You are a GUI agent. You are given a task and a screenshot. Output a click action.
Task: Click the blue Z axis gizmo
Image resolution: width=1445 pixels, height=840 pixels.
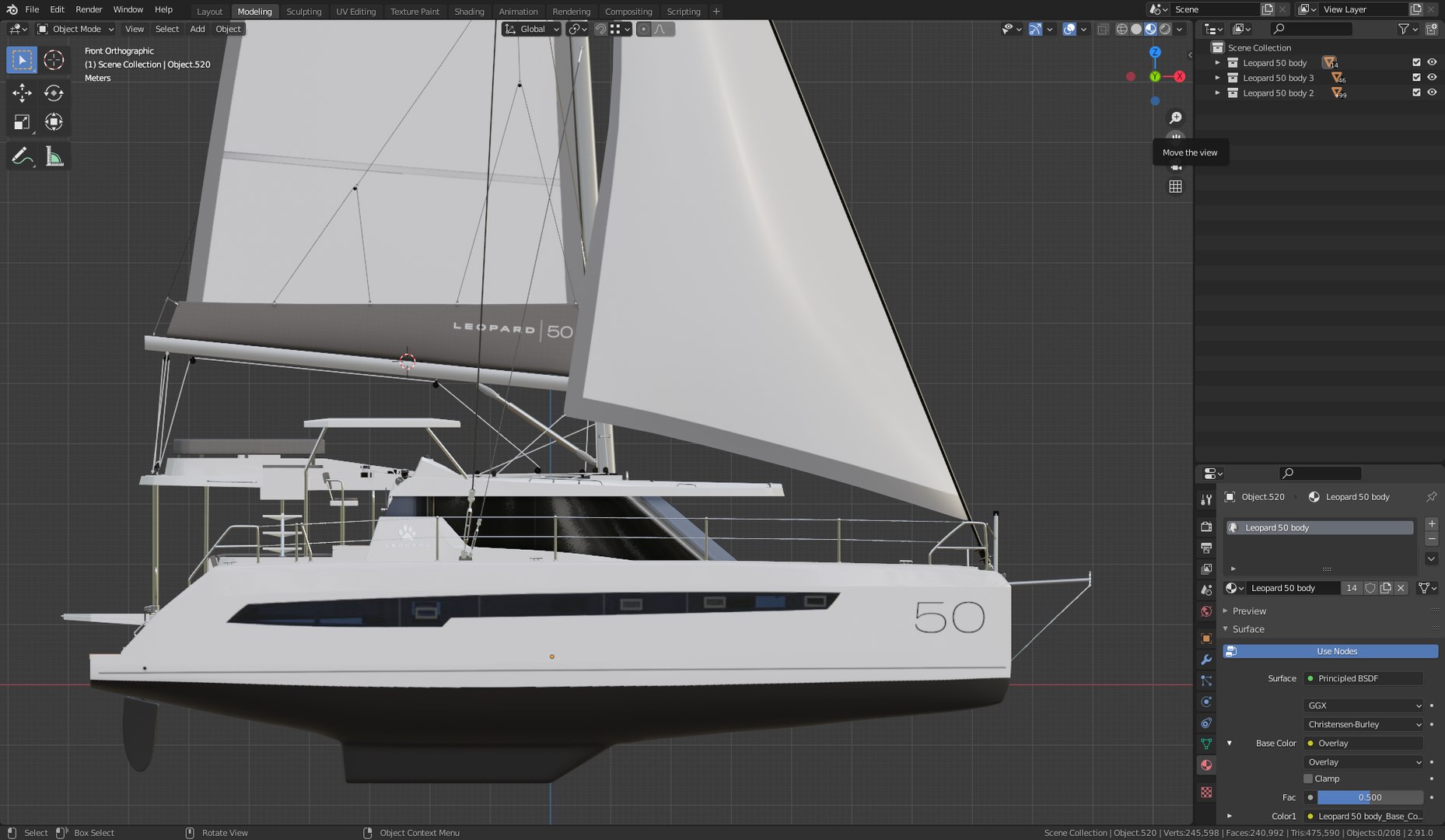(x=1155, y=51)
